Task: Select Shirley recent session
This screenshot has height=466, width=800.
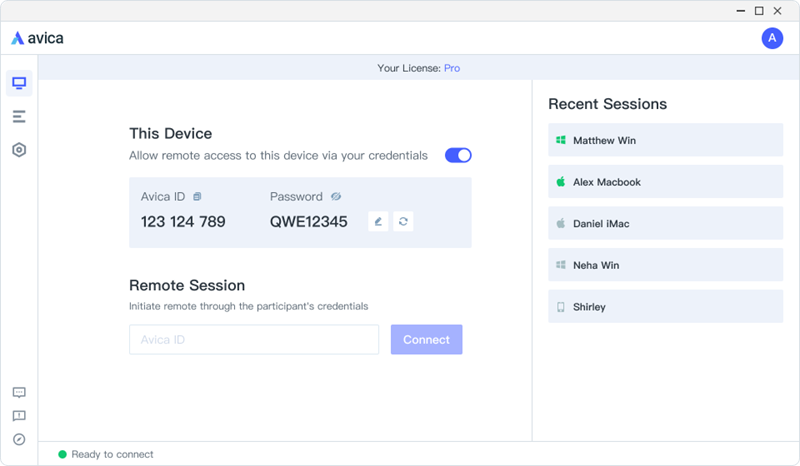Action: point(665,306)
